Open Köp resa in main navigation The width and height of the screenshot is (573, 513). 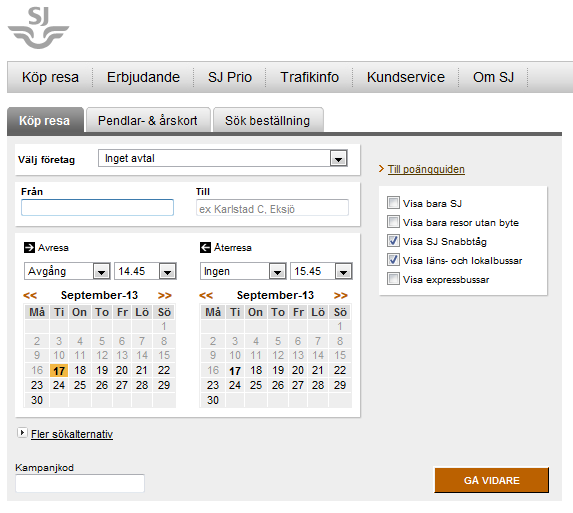[50, 77]
